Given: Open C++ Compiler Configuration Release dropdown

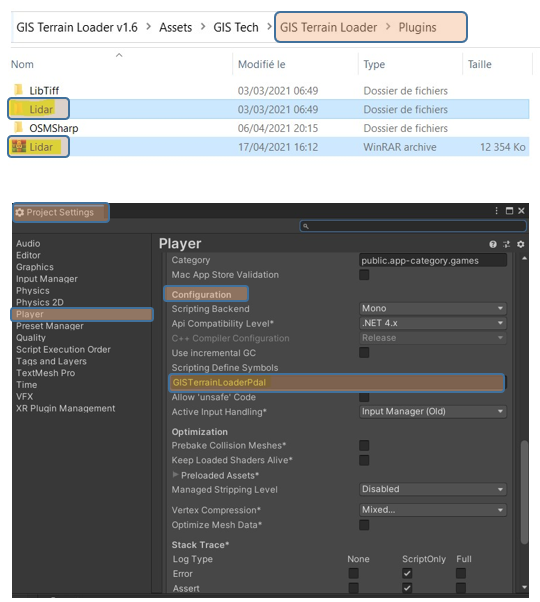Looking at the screenshot, I should pyautogui.click(x=433, y=338).
